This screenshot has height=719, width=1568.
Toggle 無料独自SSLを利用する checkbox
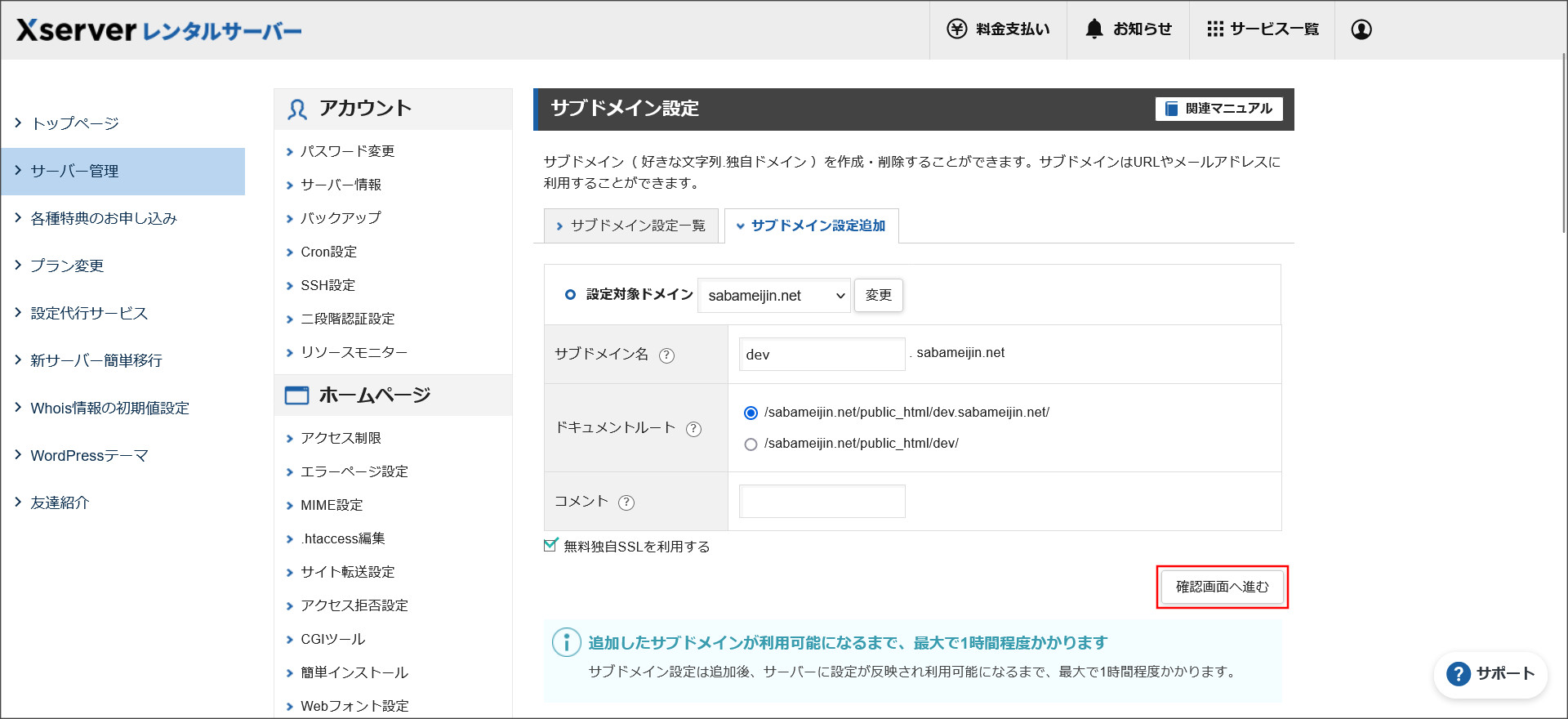pos(550,545)
